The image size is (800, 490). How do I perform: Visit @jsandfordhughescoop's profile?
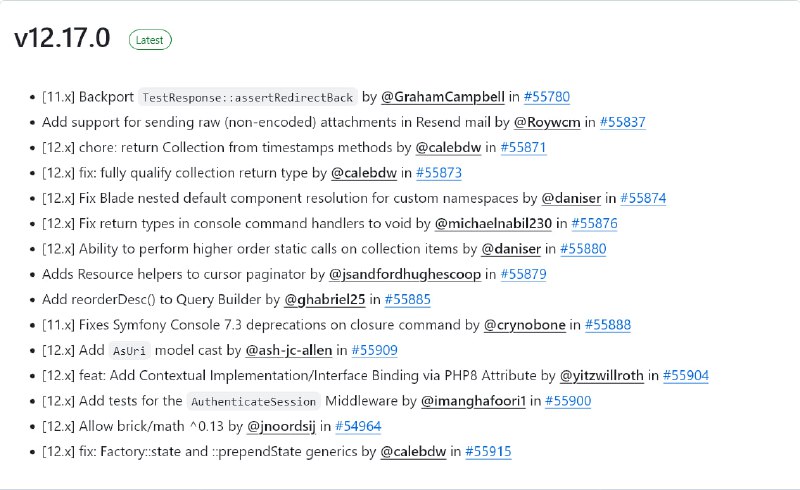405,274
